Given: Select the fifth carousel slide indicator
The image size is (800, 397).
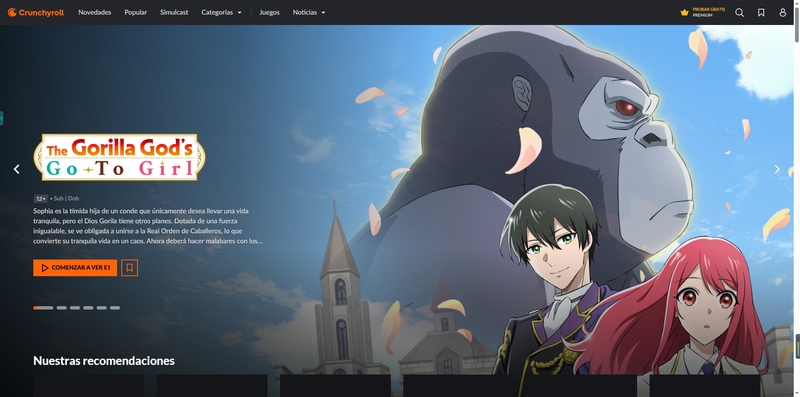Looking at the screenshot, I should coord(102,308).
